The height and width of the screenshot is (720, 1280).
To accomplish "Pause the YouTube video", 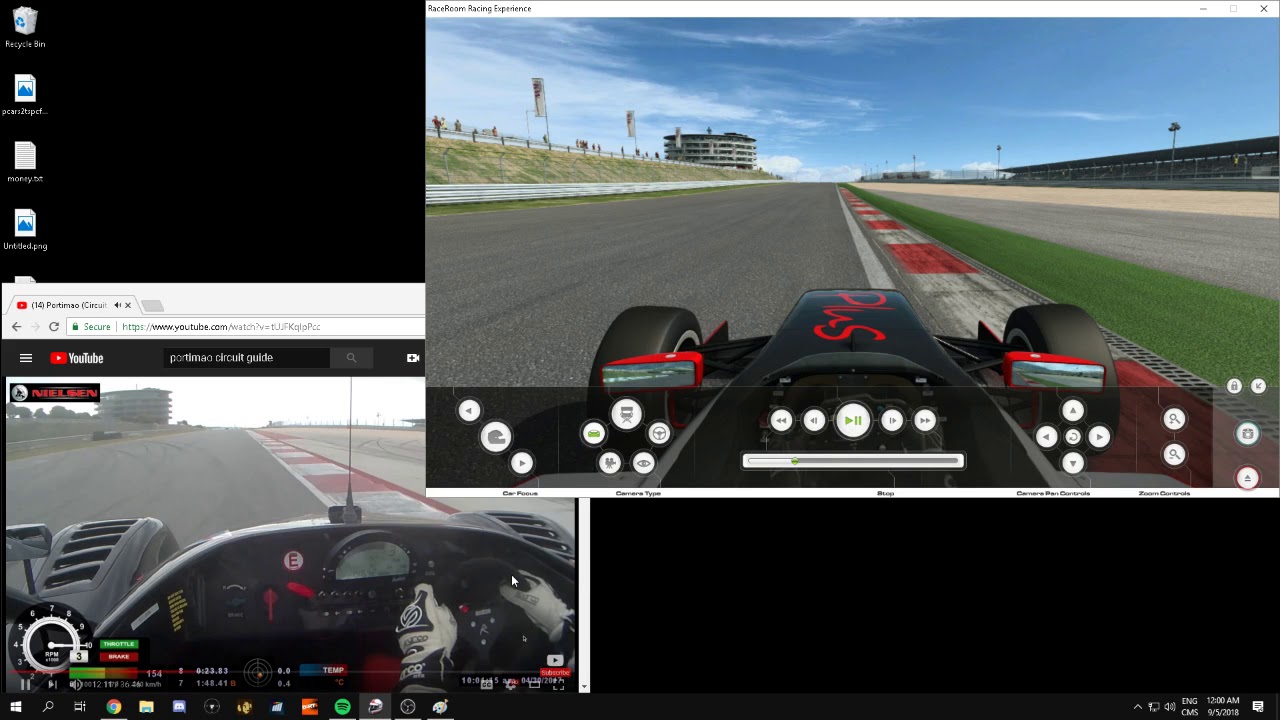I will [x=26, y=685].
